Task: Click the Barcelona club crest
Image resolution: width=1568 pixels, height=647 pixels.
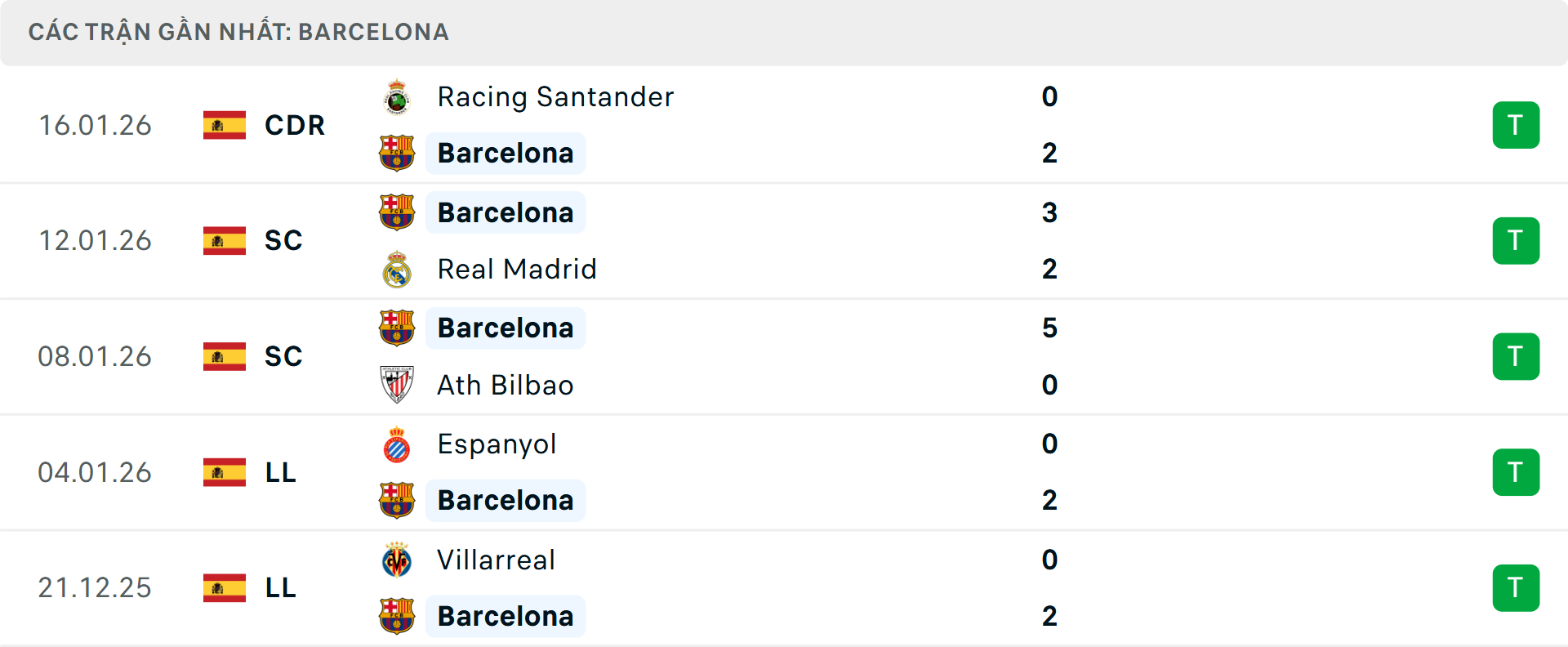Action: [x=397, y=153]
